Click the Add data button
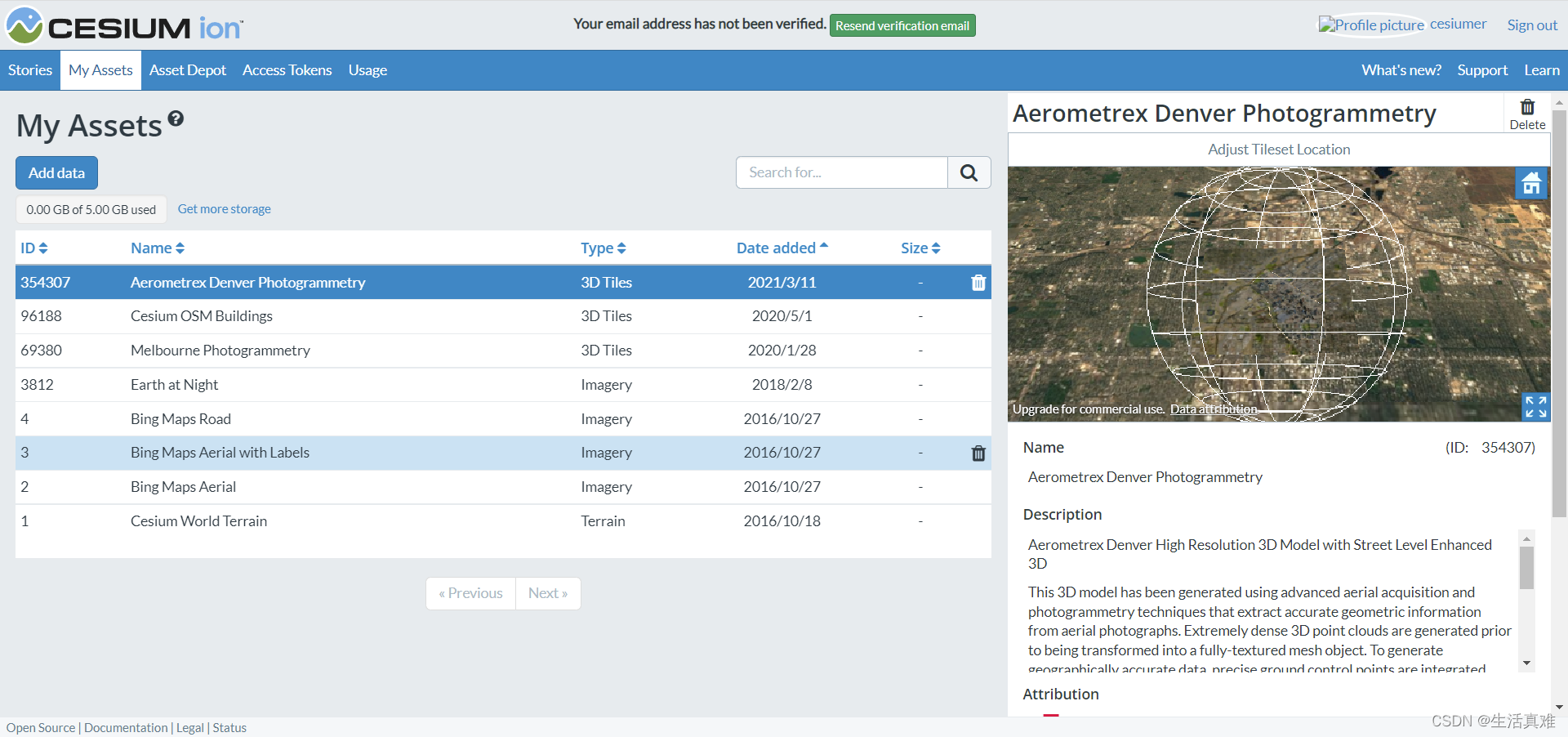Image resolution: width=1568 pixels, height=737 pixels. pyautogui.click(x=56, y=173)
